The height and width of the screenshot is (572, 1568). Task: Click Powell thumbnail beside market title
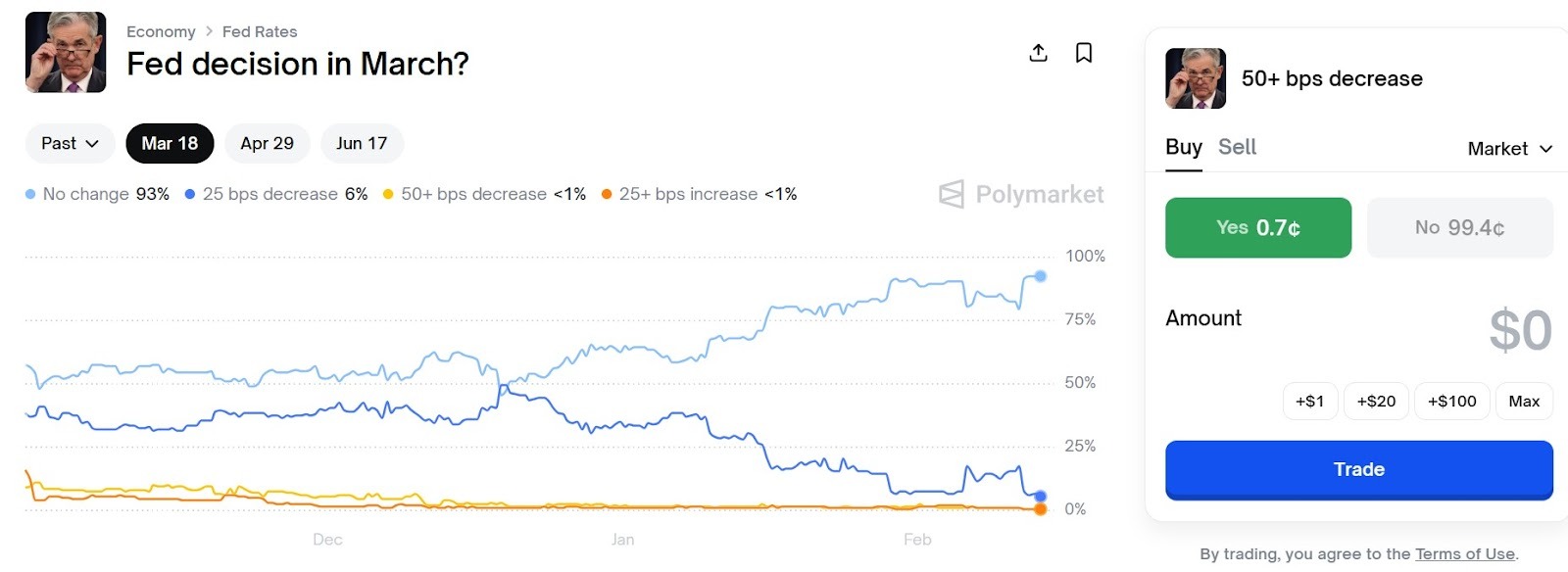point(66,53)
